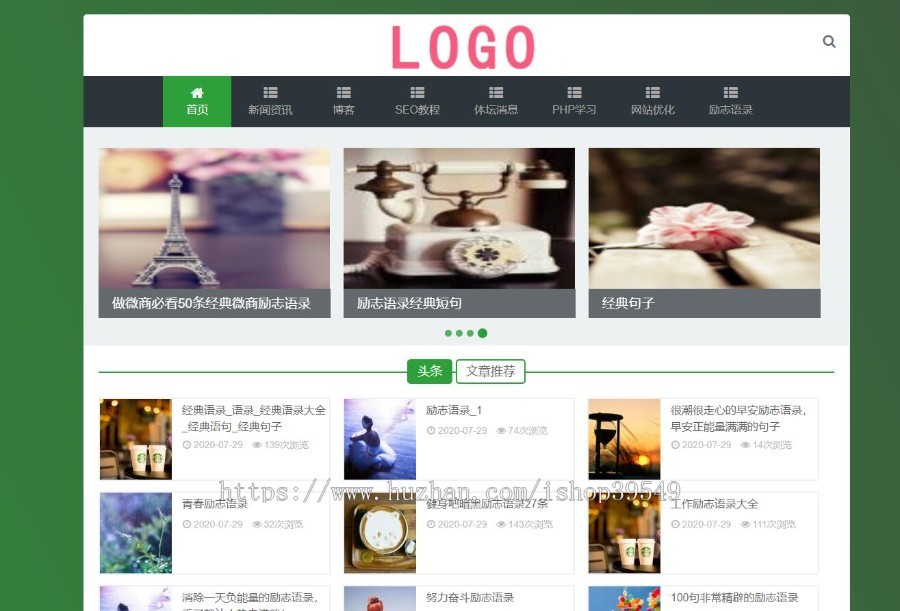Open the 体坛消息 menu label

click(496, 110)
